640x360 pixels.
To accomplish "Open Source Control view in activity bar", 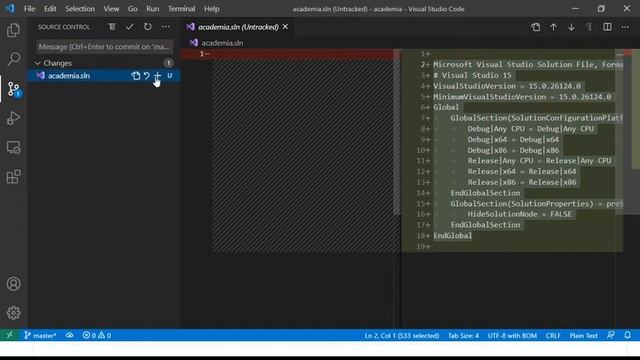I will 13,89.
